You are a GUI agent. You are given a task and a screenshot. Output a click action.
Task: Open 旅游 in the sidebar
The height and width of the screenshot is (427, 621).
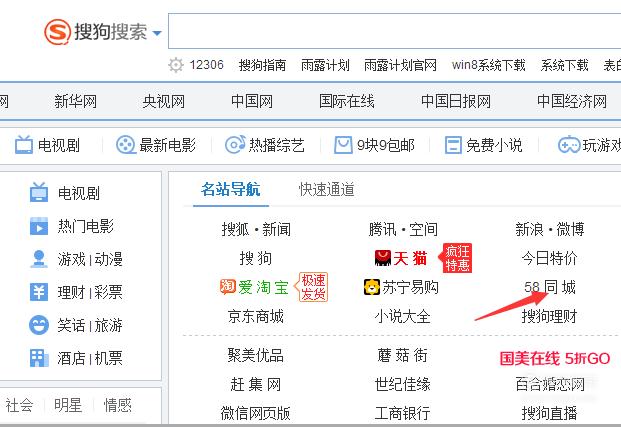[x=108, y=326]
